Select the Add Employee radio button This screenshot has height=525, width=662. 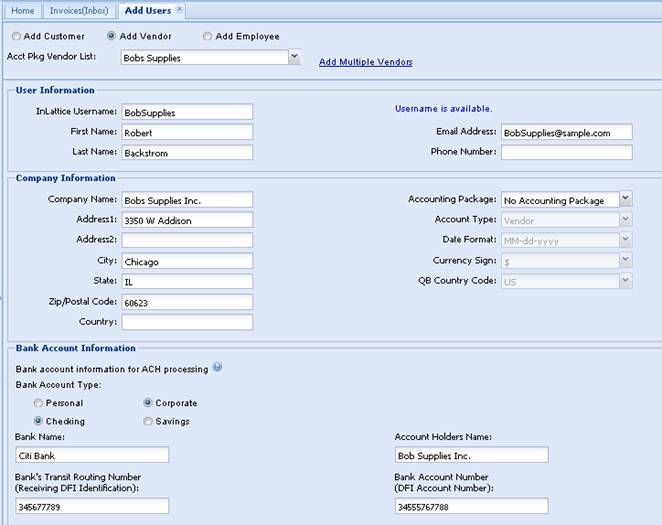[x=207, y=36]
